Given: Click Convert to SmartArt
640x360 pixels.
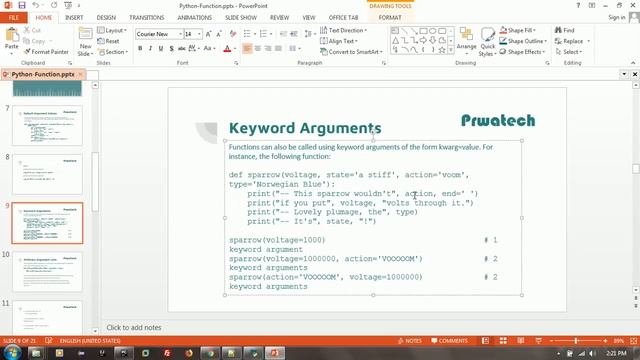Looking at the screenshot, I should point(351,52).
